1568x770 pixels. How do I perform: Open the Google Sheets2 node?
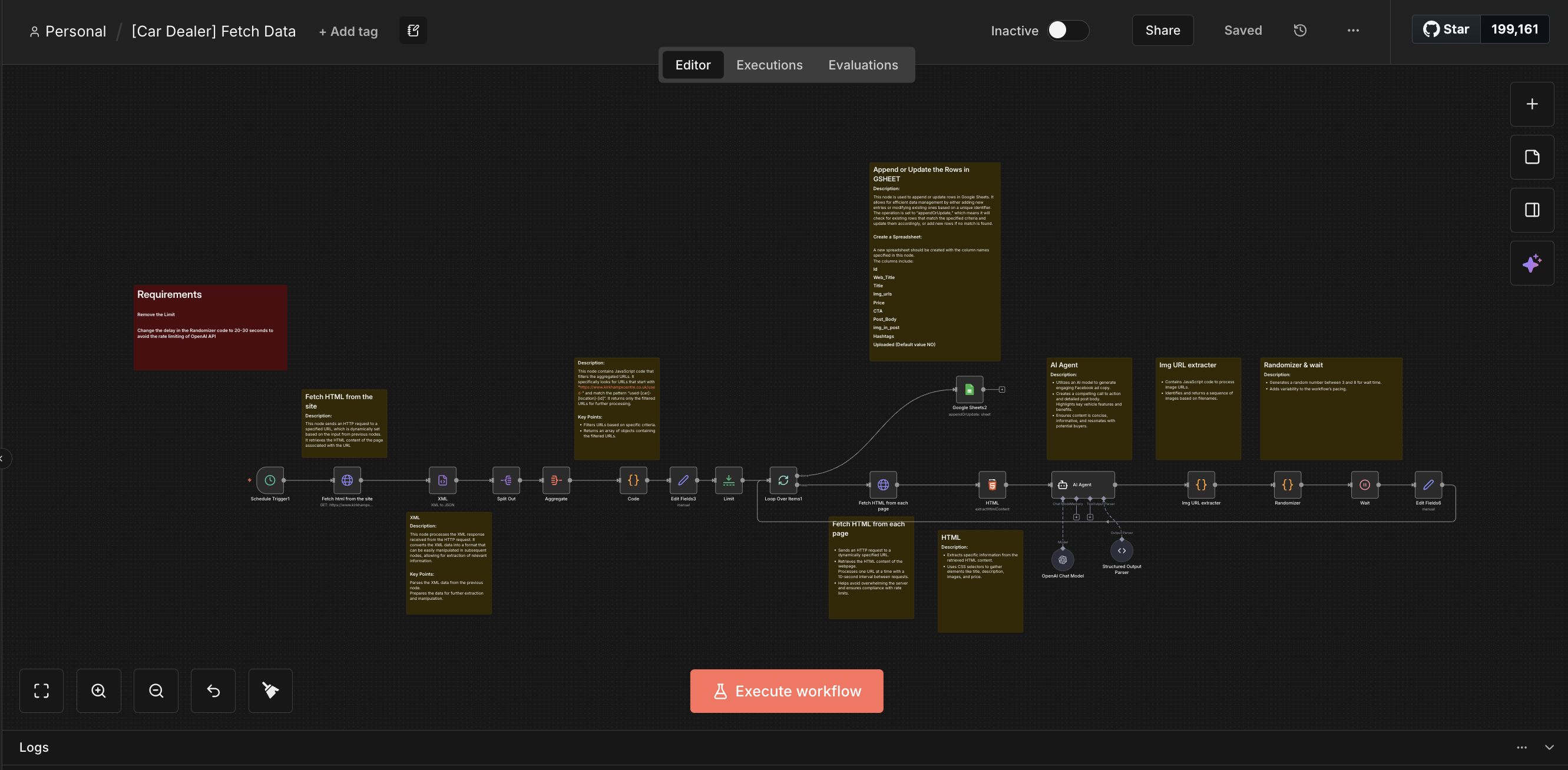click(x=969, y=389)
